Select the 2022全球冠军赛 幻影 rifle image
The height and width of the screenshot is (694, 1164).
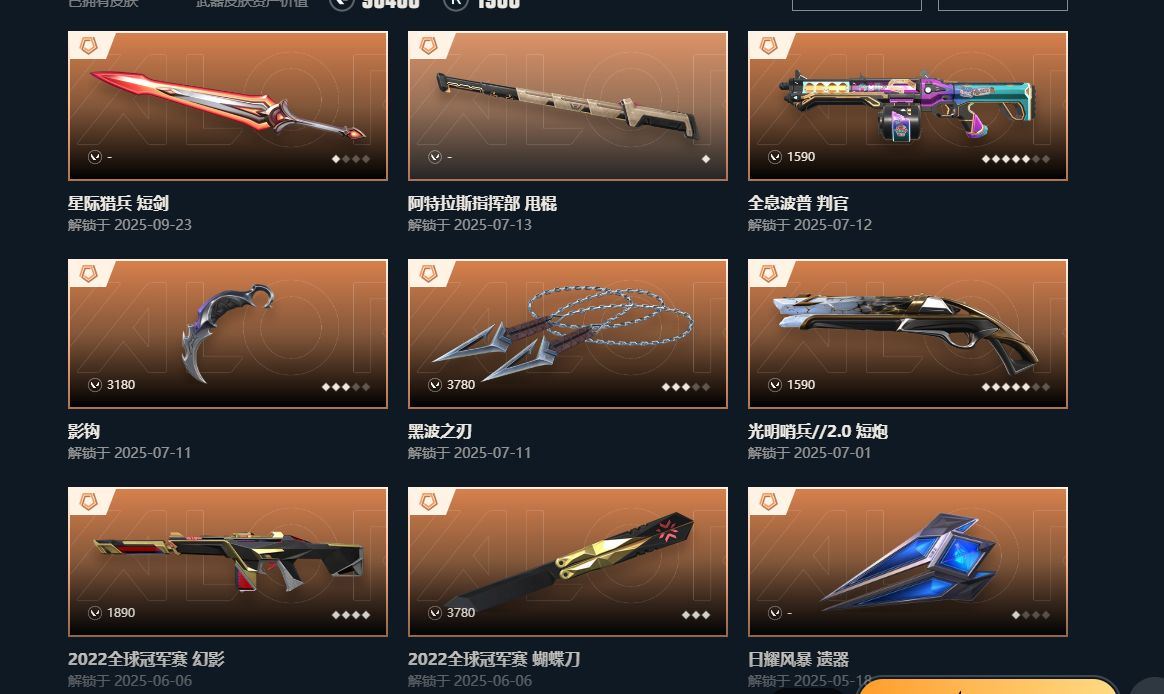(228, 562)
